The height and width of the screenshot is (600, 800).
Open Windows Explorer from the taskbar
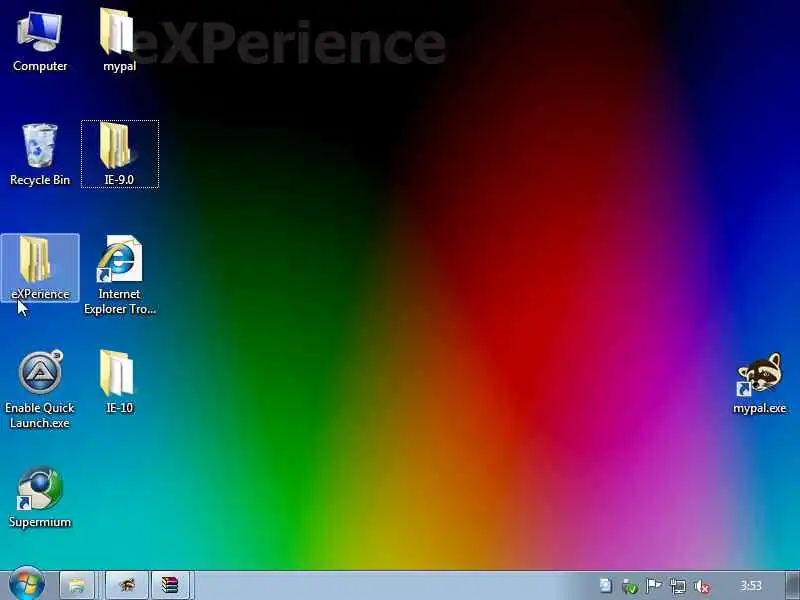77,585
